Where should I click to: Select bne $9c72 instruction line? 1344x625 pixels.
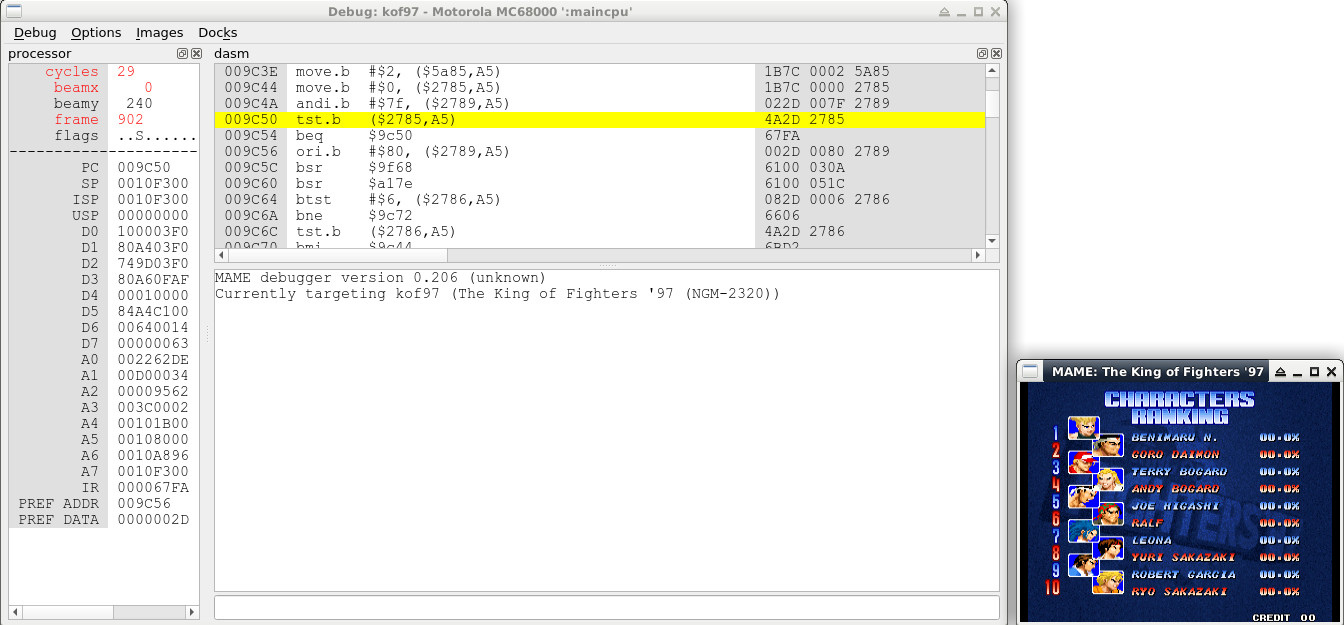tap(600, 215)
